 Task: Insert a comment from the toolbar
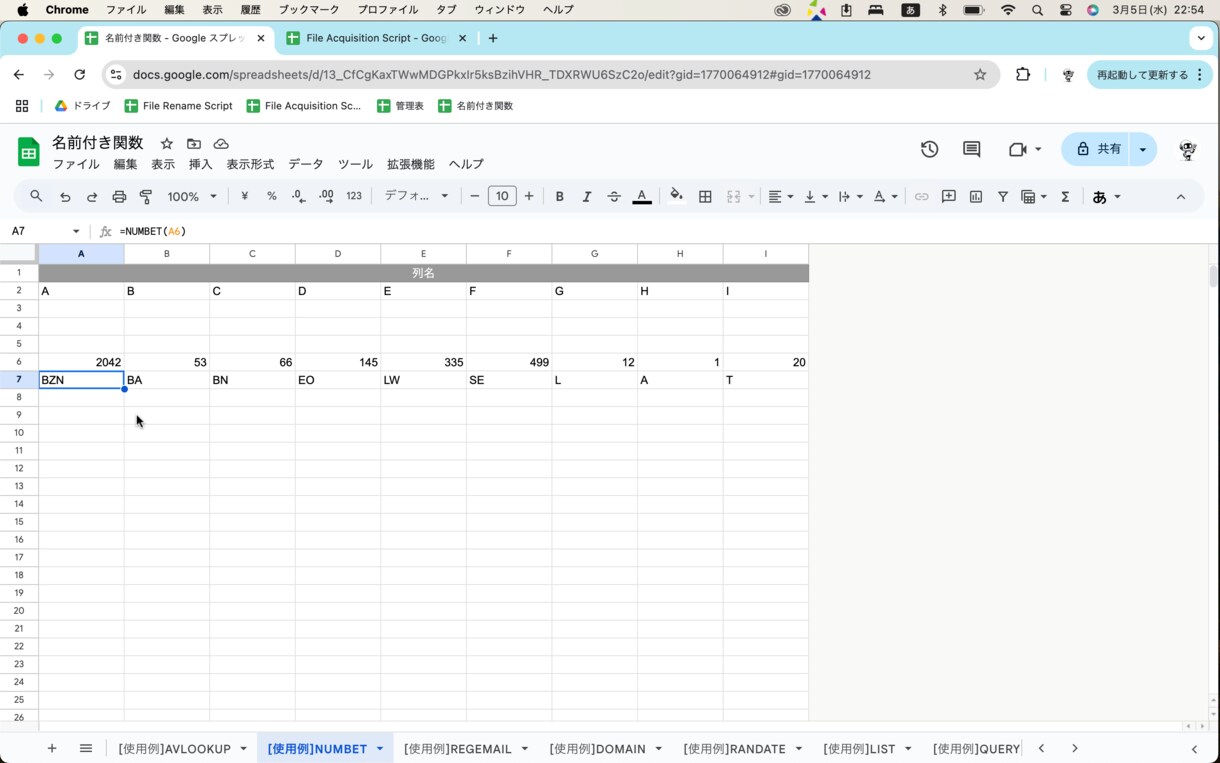(x=949, y=197)
